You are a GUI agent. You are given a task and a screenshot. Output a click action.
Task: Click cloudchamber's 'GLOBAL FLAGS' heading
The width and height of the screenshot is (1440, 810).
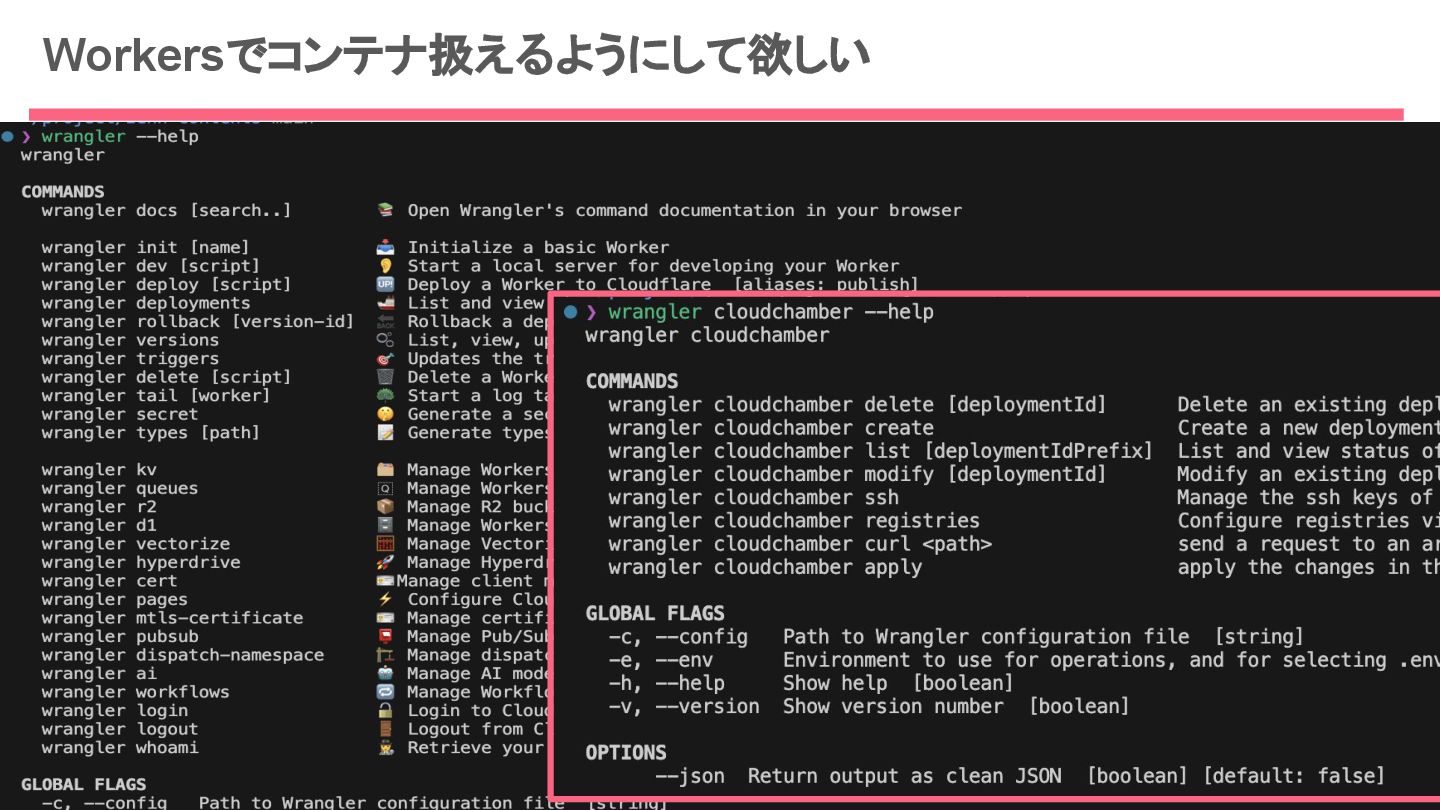[655, 614]
